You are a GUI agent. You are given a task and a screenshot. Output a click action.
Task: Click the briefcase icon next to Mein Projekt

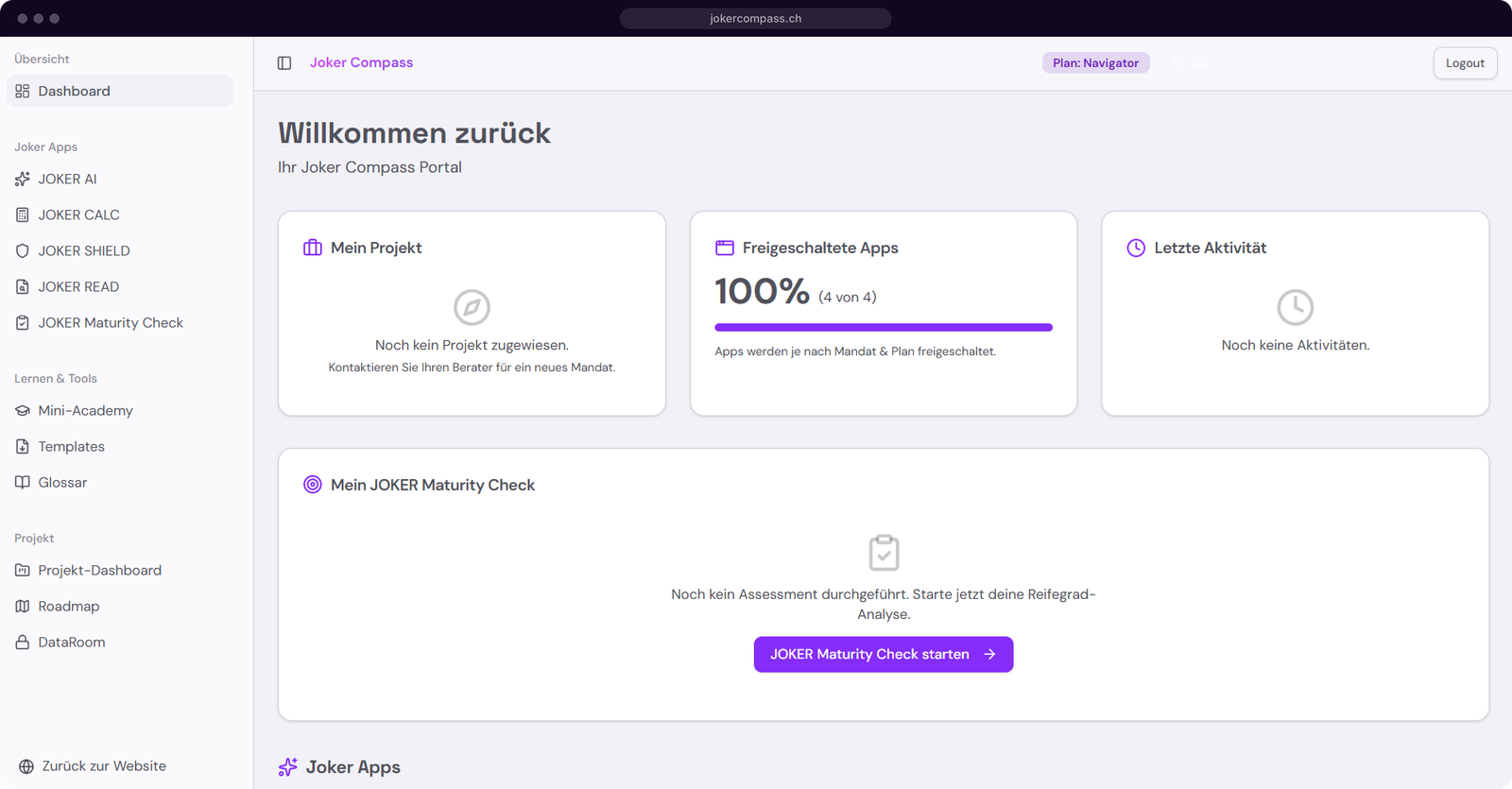coord(313,248)
